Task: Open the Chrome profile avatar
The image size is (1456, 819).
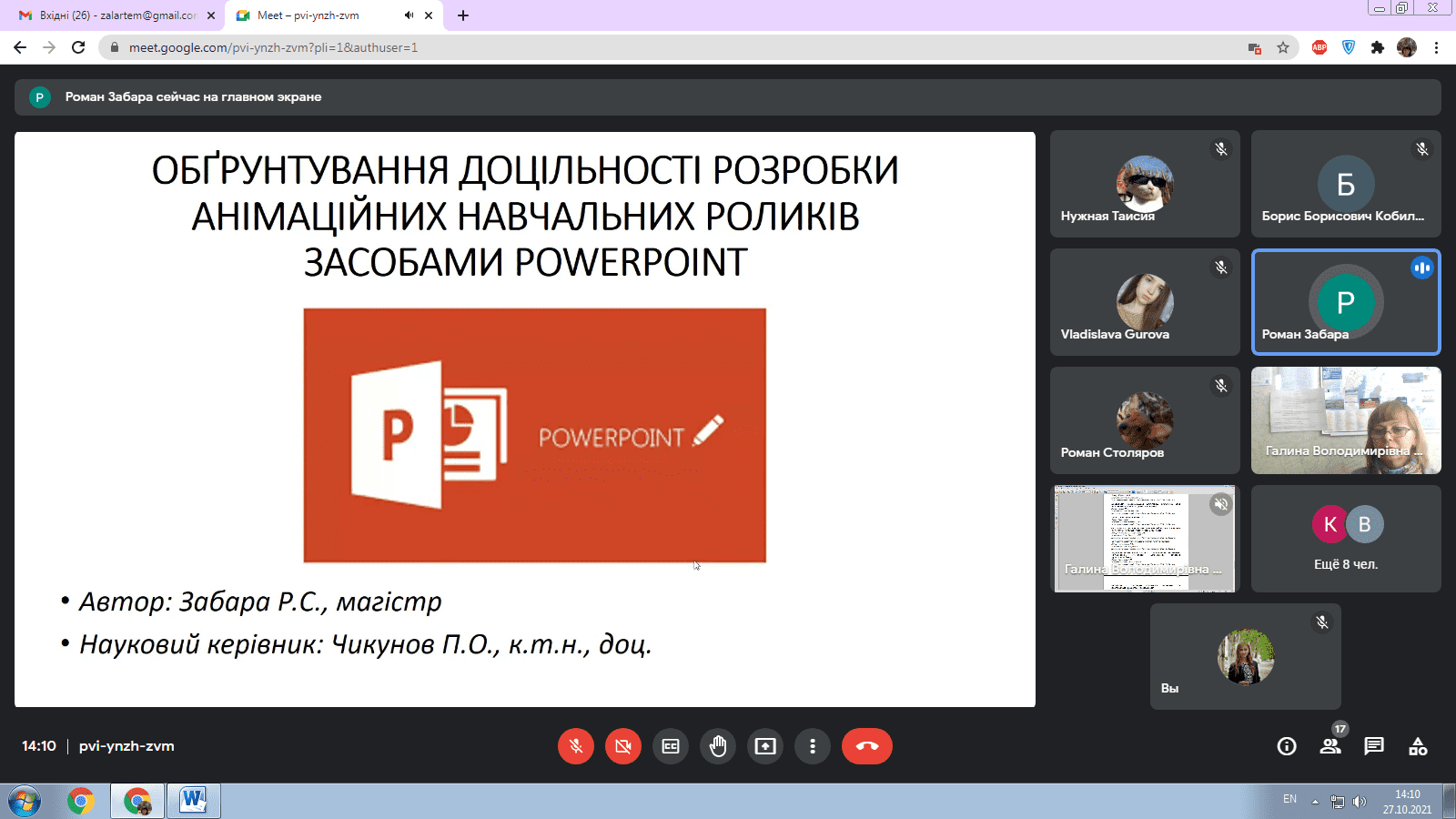Action: click(x=1407, y=47)
